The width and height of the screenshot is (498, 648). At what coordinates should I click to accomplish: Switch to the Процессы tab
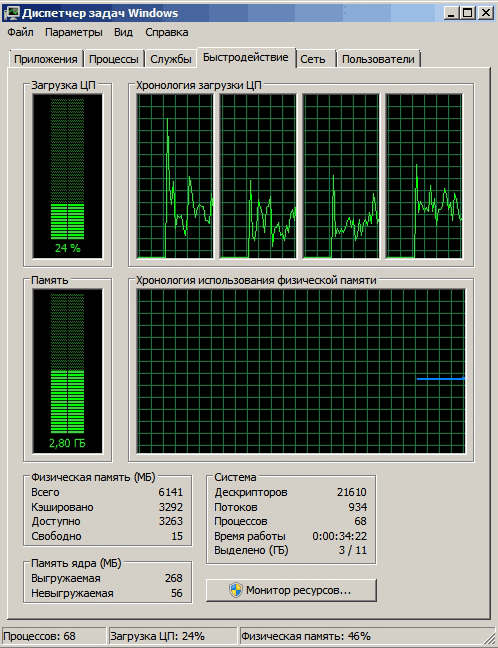point(114,59)
